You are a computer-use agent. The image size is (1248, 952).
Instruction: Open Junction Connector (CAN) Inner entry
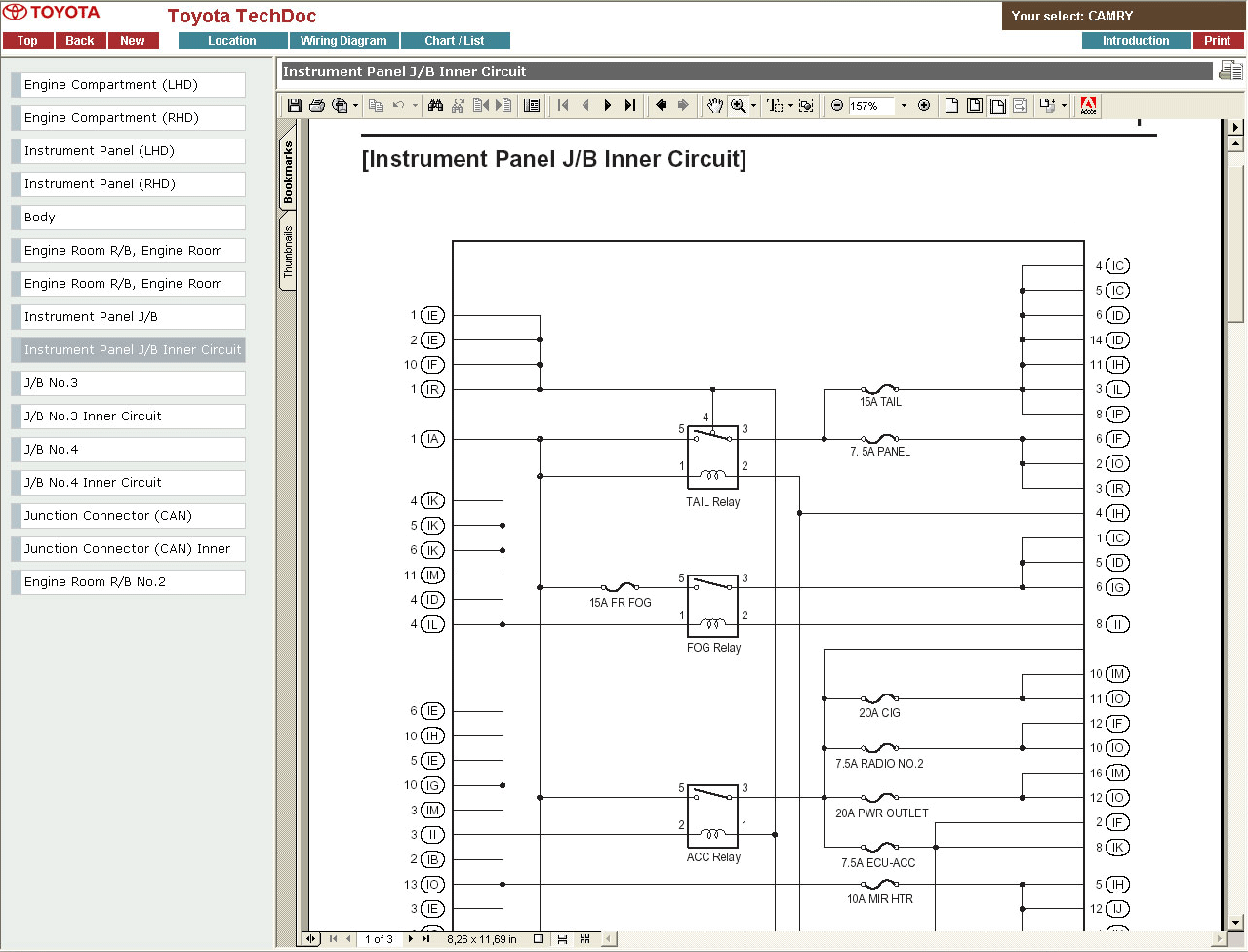[128, 549]
